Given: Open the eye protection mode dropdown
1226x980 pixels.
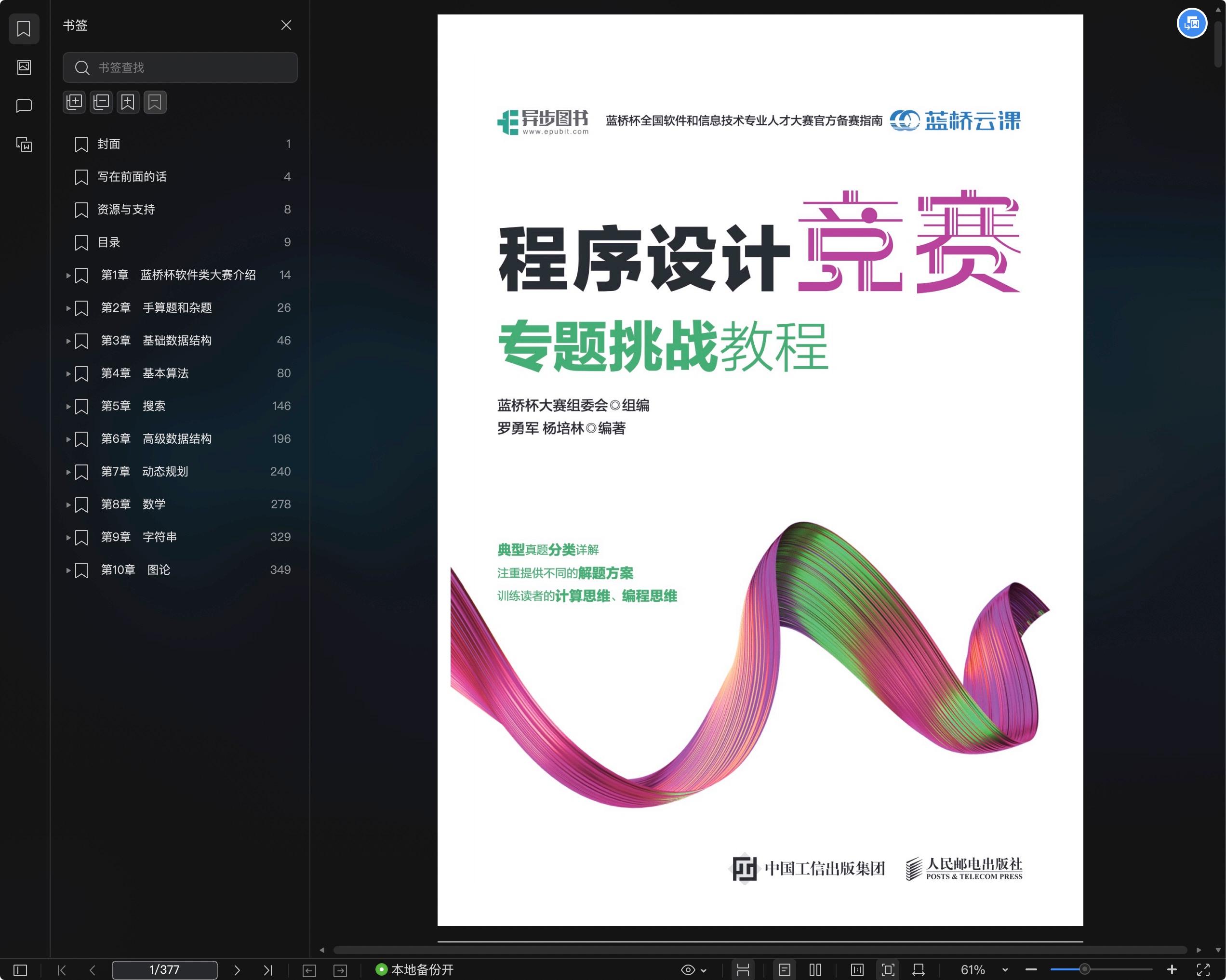Looking at the screenshot, I should click(694, 970).
